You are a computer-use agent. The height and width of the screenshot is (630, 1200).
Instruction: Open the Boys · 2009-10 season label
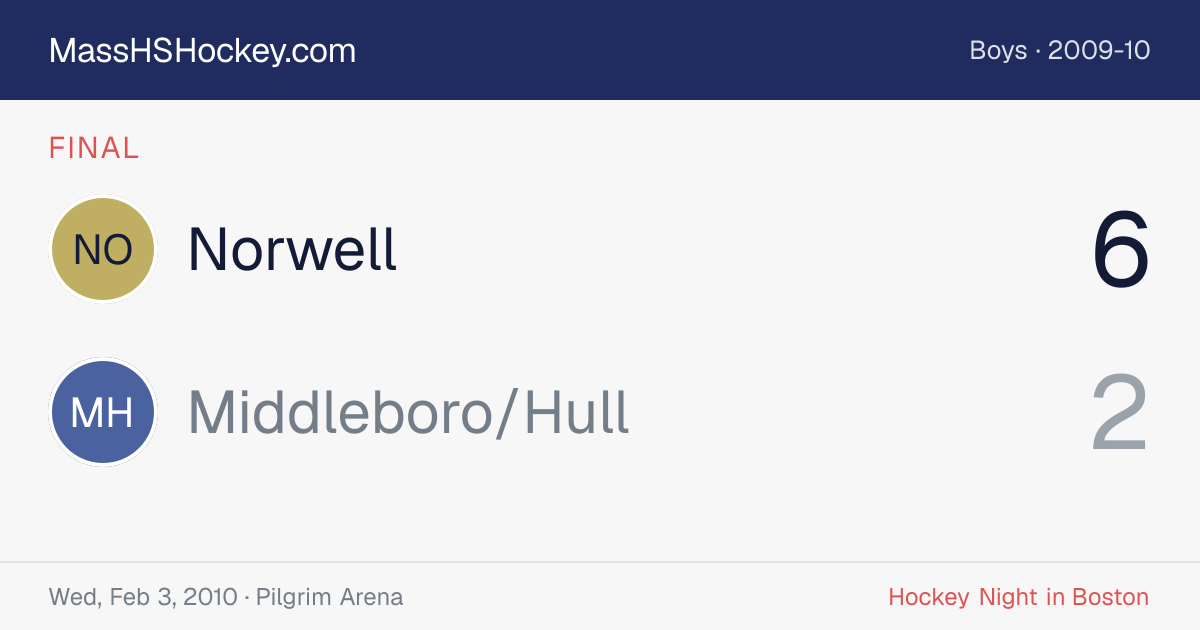(1060, 50)
